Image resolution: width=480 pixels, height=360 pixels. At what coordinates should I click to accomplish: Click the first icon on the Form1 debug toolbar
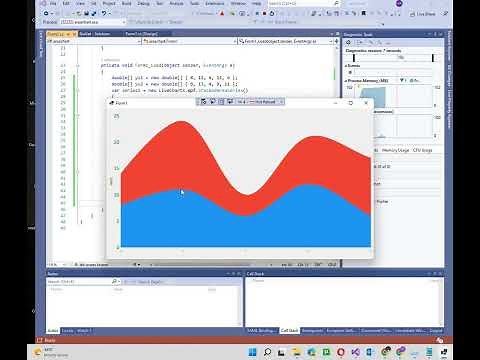pos(204,102)
